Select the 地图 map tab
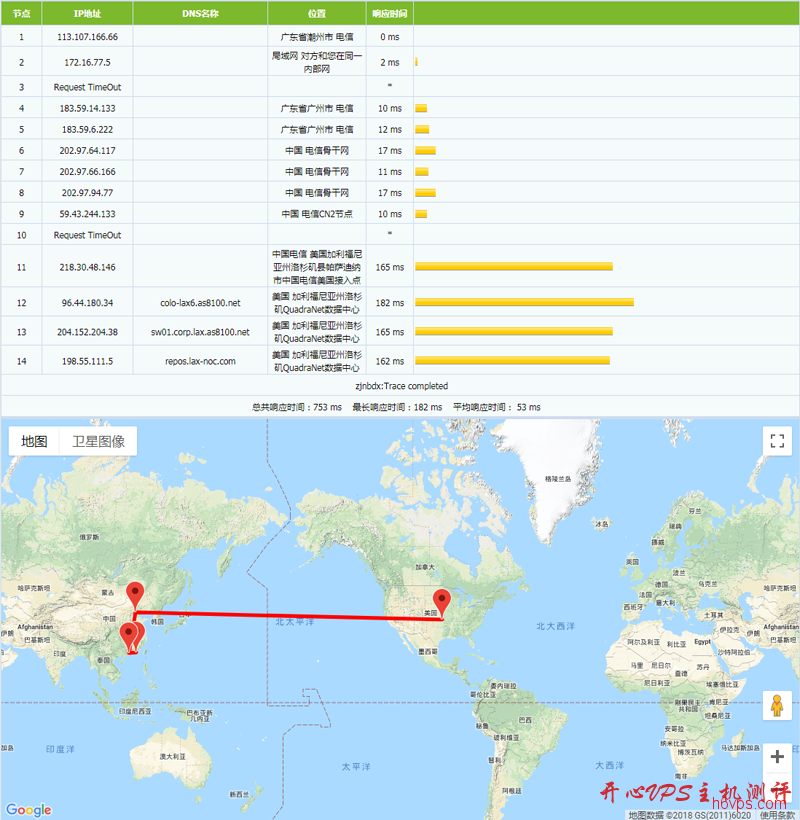This screenshot has height=820, width=800. pos(32,440)
